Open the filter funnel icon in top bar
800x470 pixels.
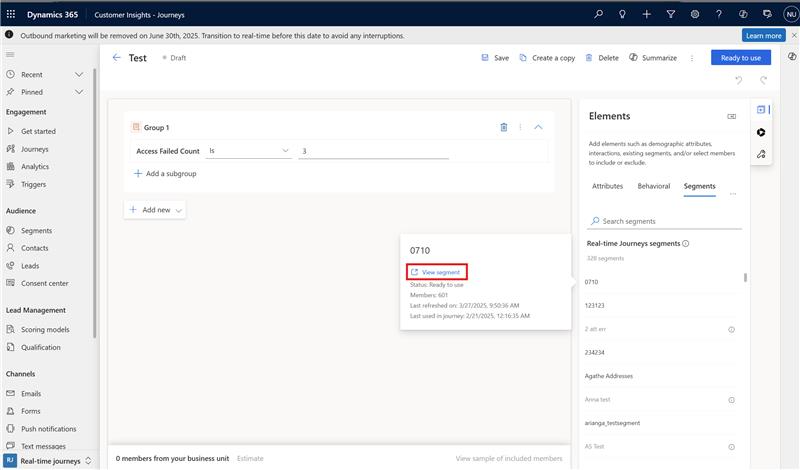coord(670,15)
